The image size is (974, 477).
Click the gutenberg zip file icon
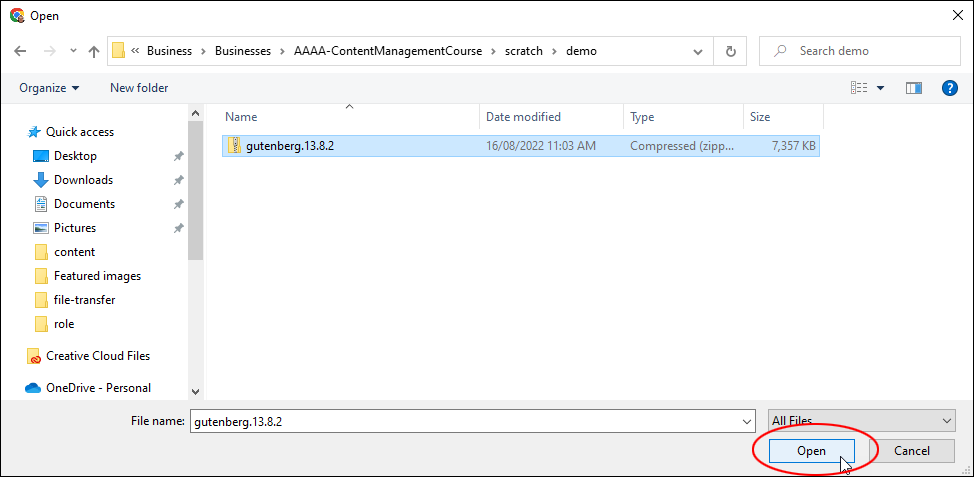pyautogui.click(x=234, y=145)
